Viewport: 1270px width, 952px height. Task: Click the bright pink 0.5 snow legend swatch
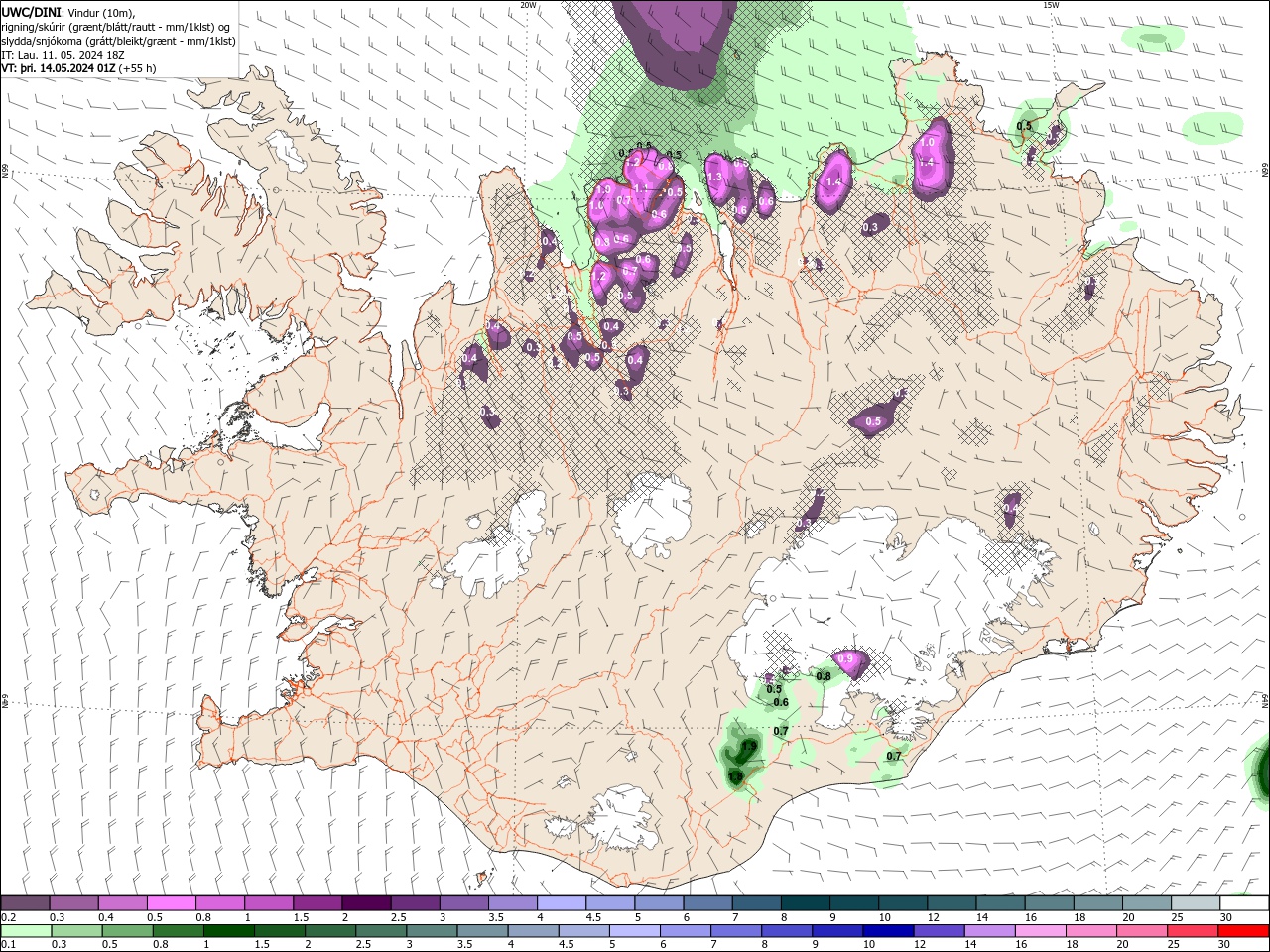click(172, 903)
